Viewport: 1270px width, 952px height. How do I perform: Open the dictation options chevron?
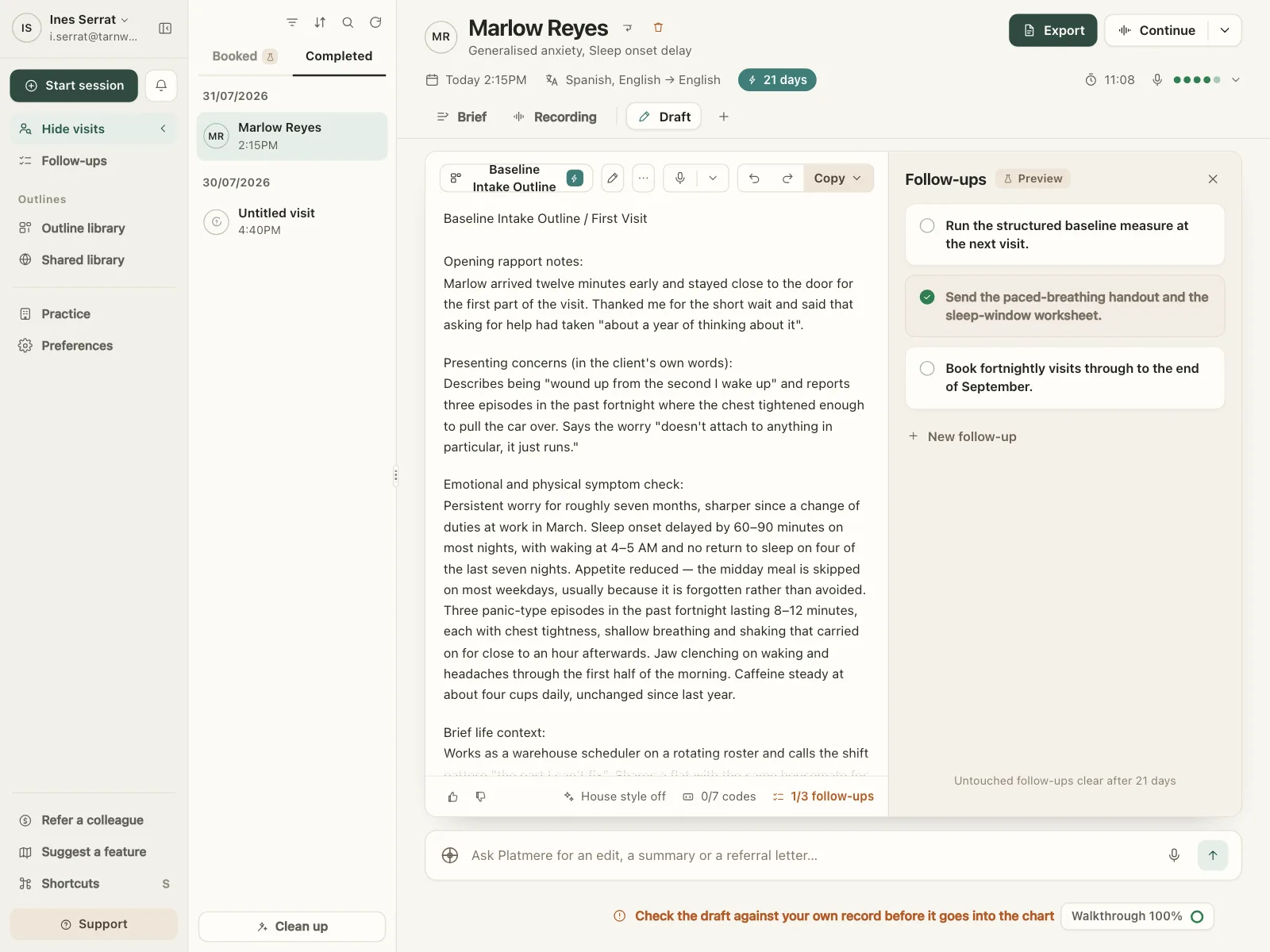(713, 178)
